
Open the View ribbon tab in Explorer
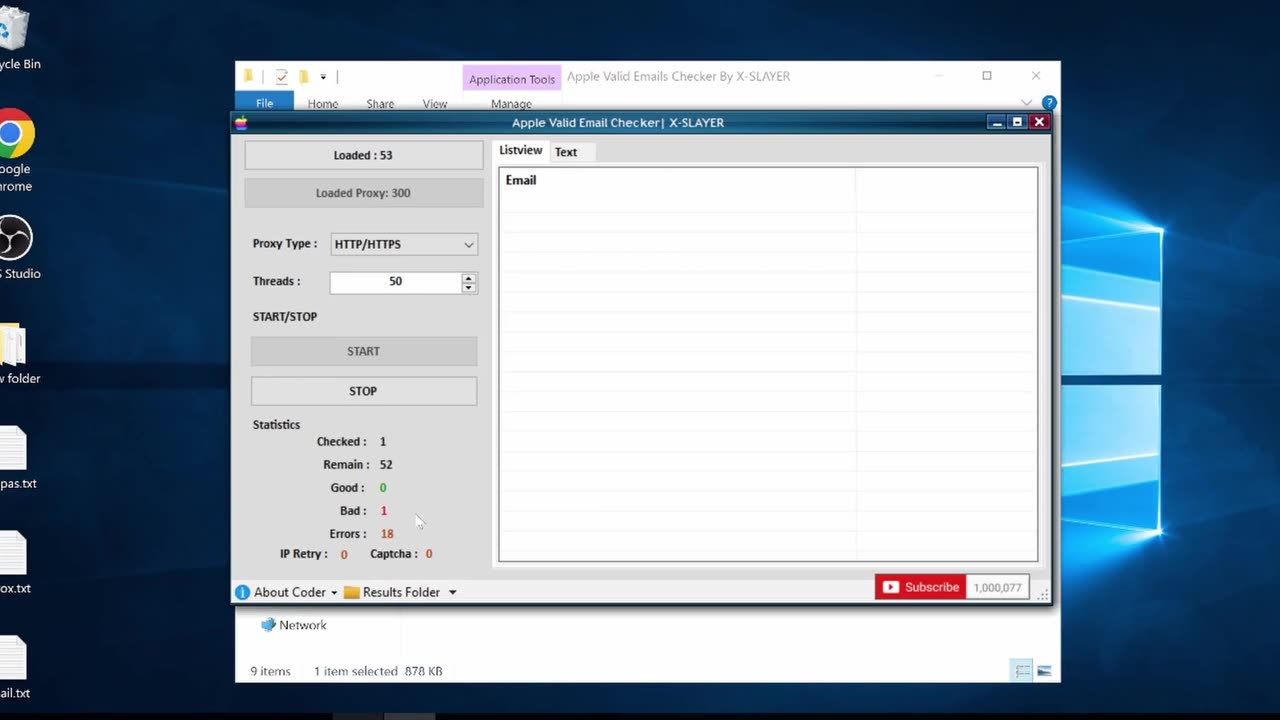point(435,103)
